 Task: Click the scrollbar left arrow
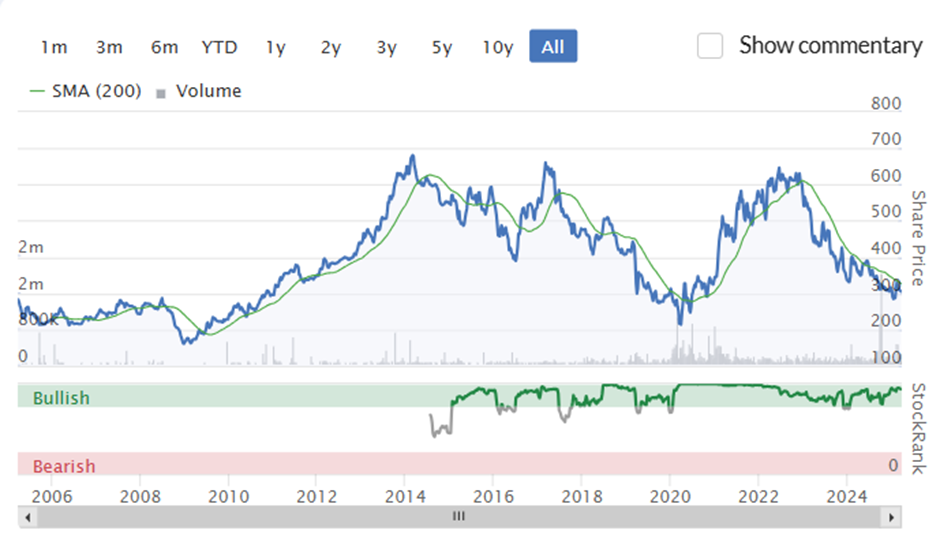(28, 517)
